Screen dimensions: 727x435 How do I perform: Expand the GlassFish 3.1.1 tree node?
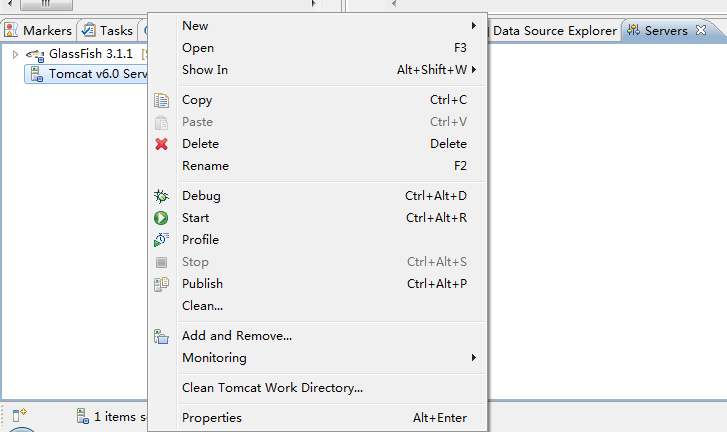(x=15, y=54)
